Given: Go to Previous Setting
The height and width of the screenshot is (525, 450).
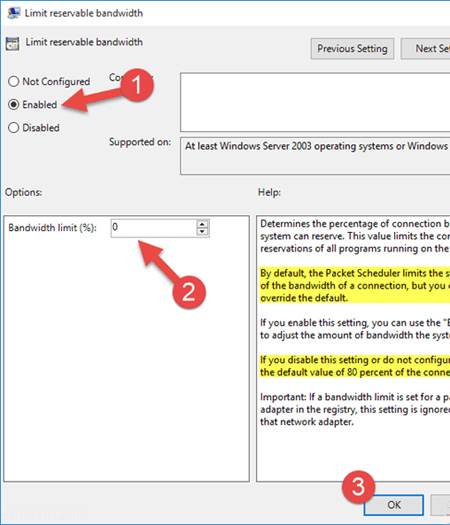Looking at the screenshot, I should click(352, 49).
